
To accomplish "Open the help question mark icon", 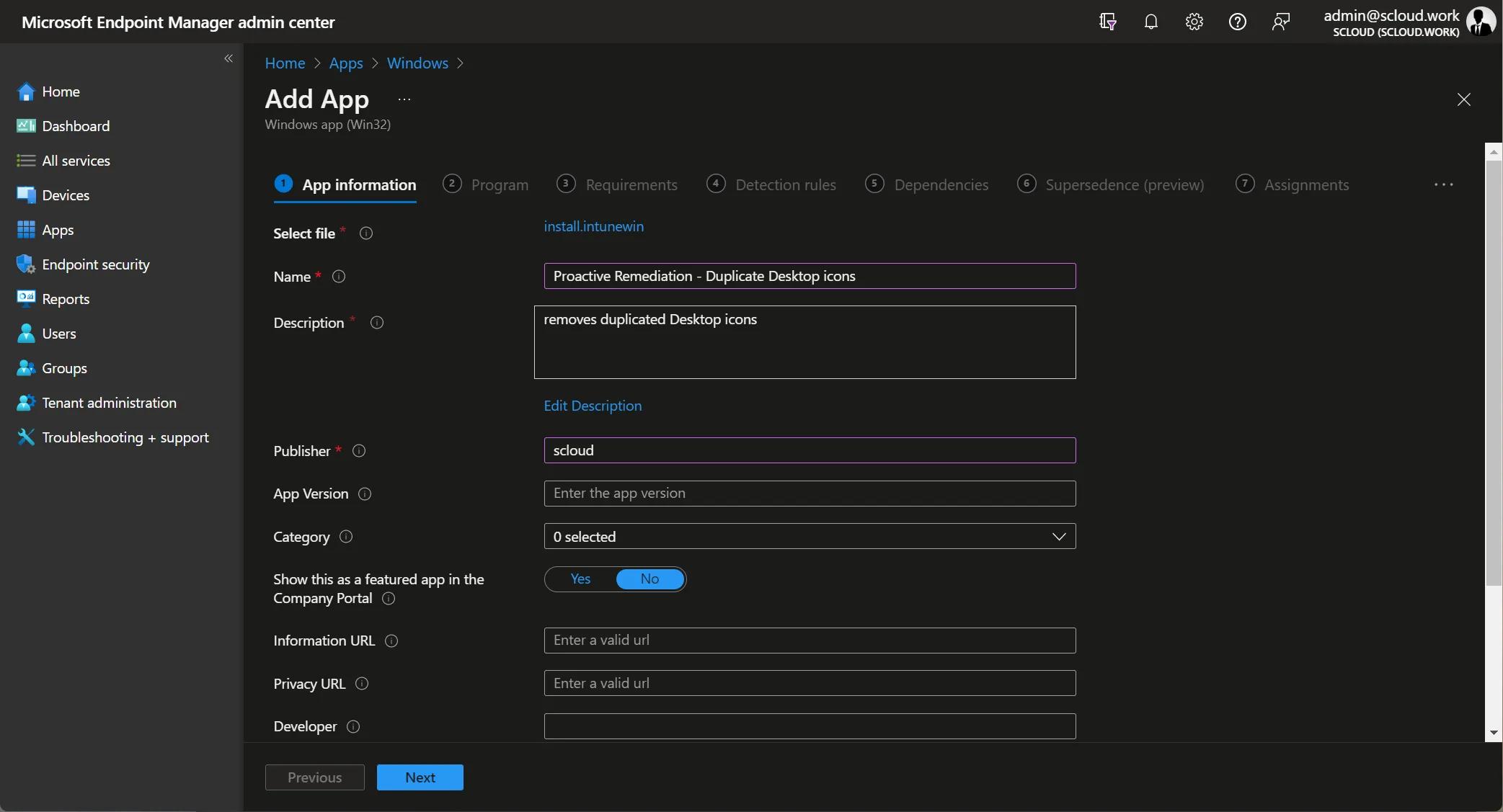I will pos(1238,22).
